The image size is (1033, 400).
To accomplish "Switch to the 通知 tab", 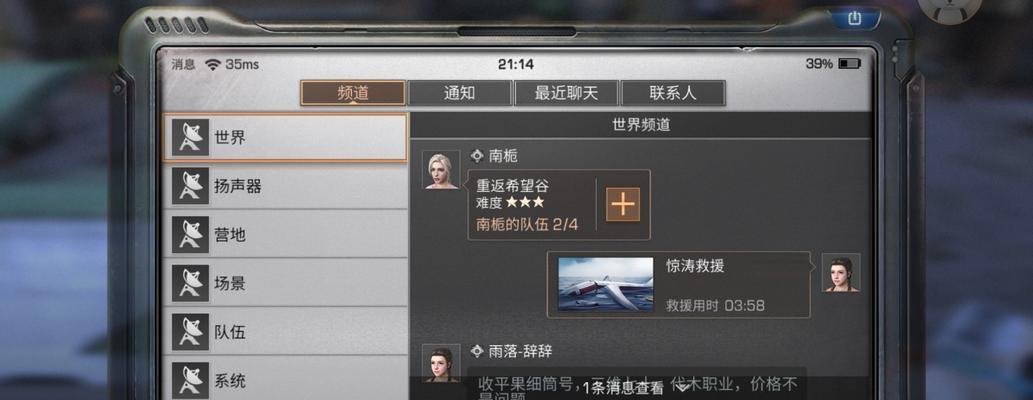I will pyautogui.click(x=460, y=93).
